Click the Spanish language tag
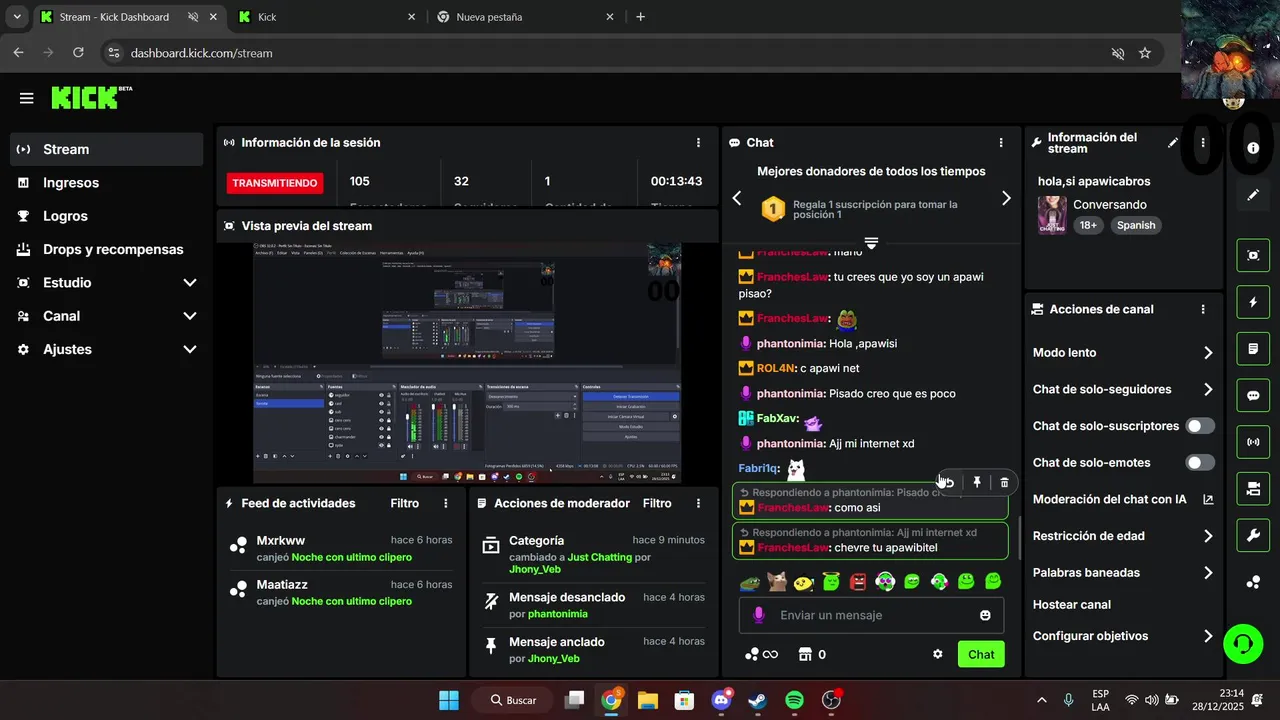Viewport: 1280px width, 720px height. (1136, 226)
